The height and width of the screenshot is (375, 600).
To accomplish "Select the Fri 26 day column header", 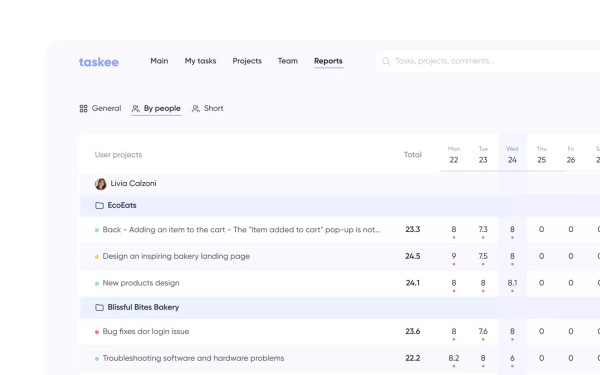I will (571, 155).
